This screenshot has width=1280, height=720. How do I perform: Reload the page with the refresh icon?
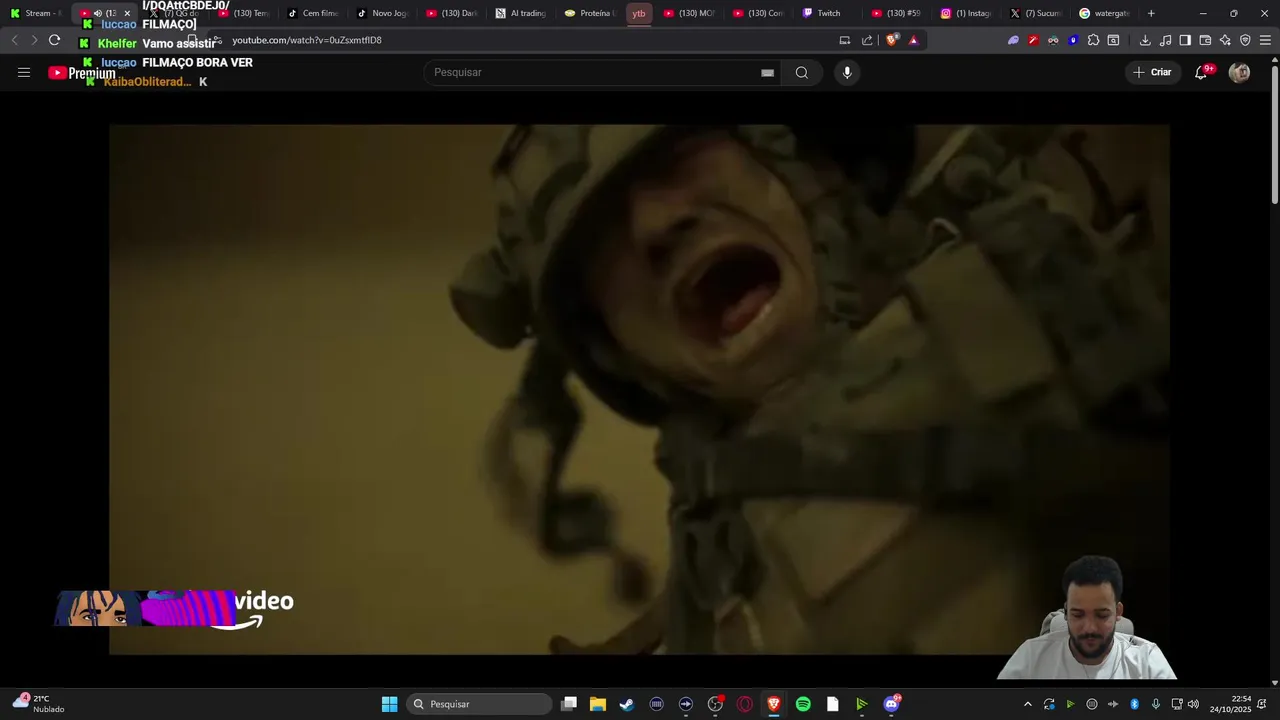click(54, 40)
